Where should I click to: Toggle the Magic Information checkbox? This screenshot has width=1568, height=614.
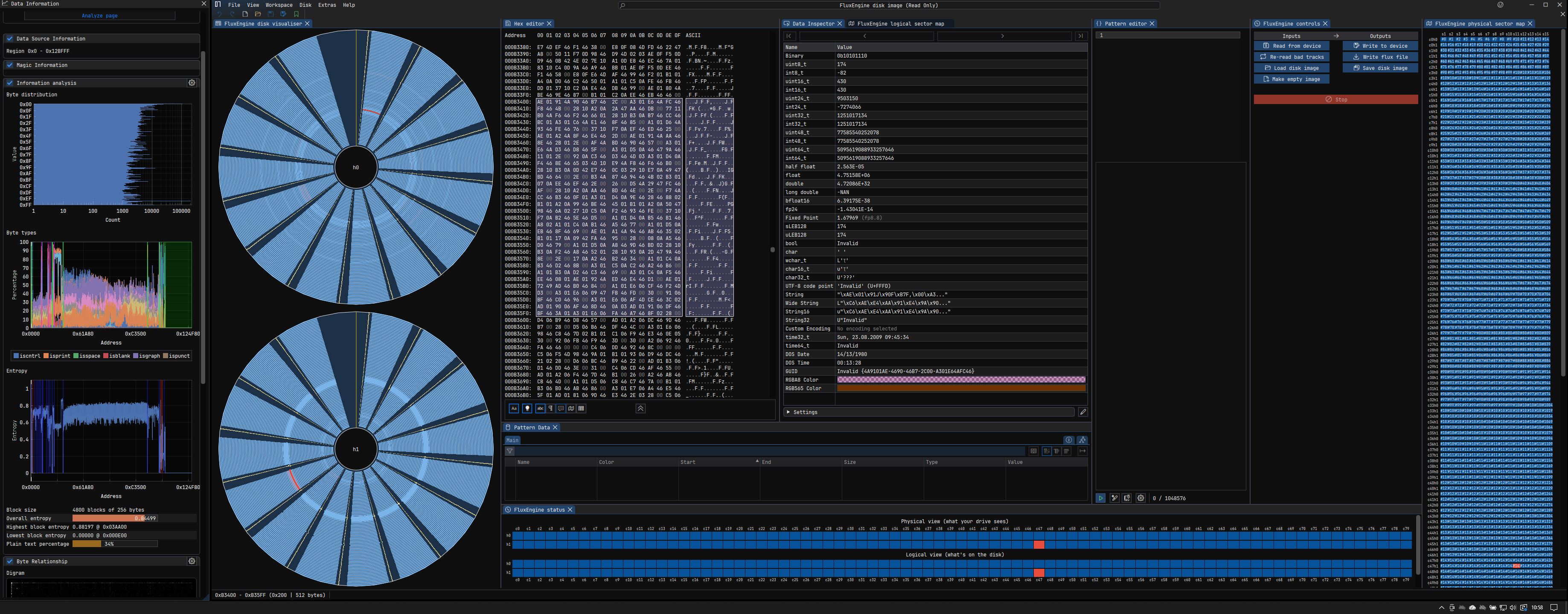[x=10, y=65]
